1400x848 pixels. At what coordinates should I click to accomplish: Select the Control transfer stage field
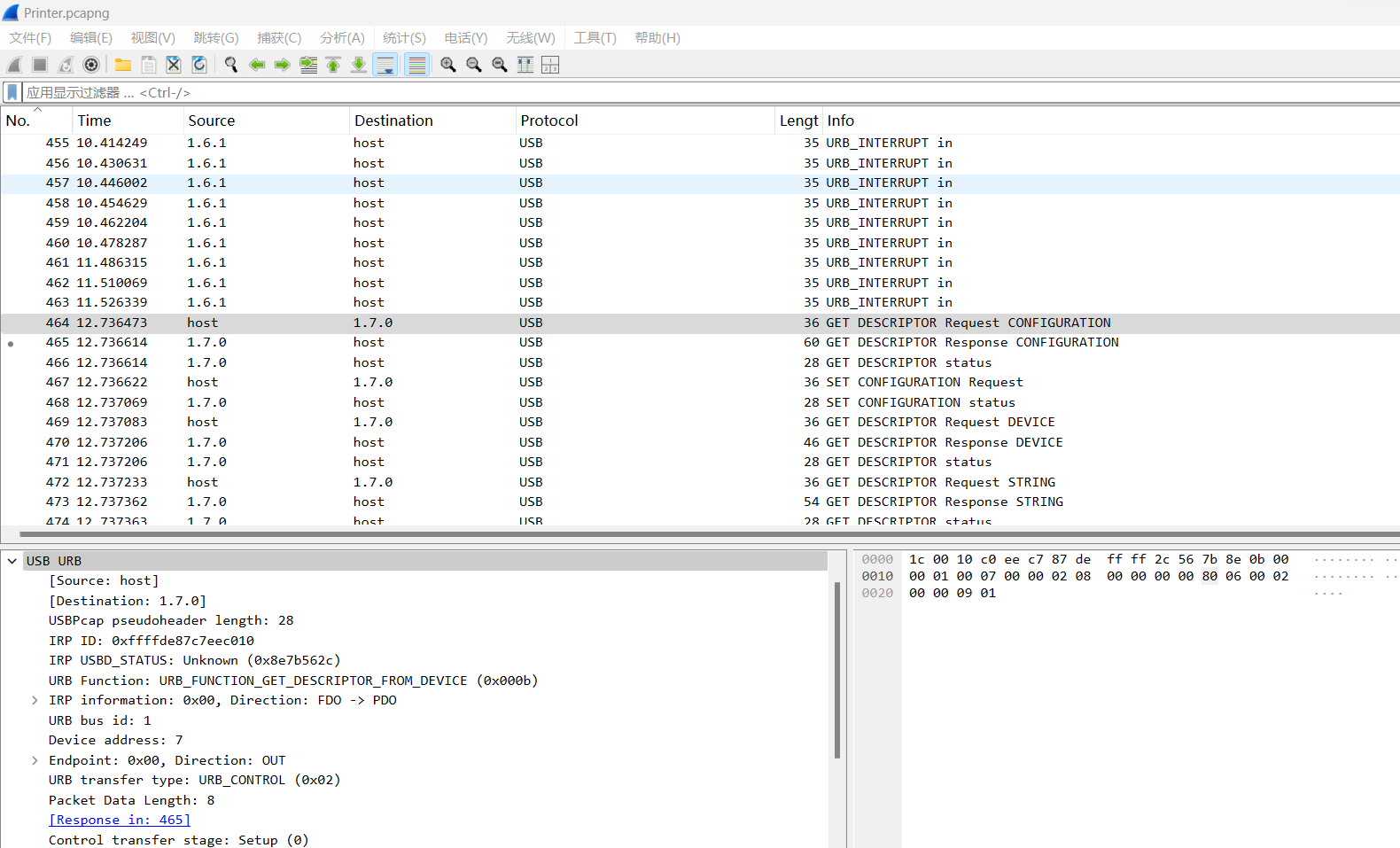click(x=179, y=840)
